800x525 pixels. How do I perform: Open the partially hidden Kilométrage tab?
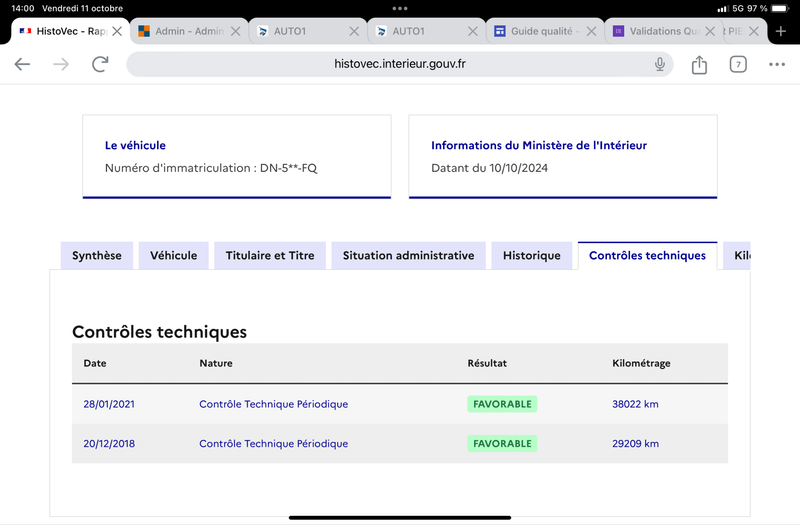click(737, 256)
